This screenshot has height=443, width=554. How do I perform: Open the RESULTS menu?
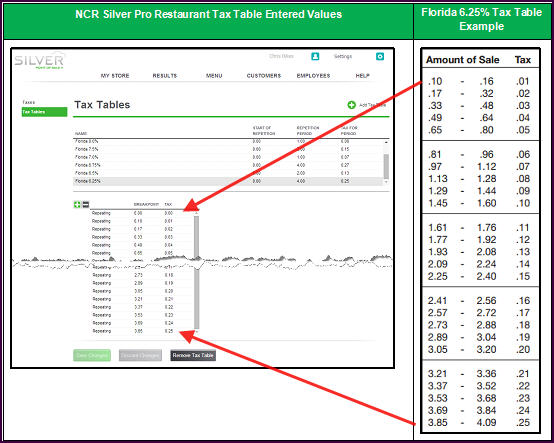(x=165, y=76)
